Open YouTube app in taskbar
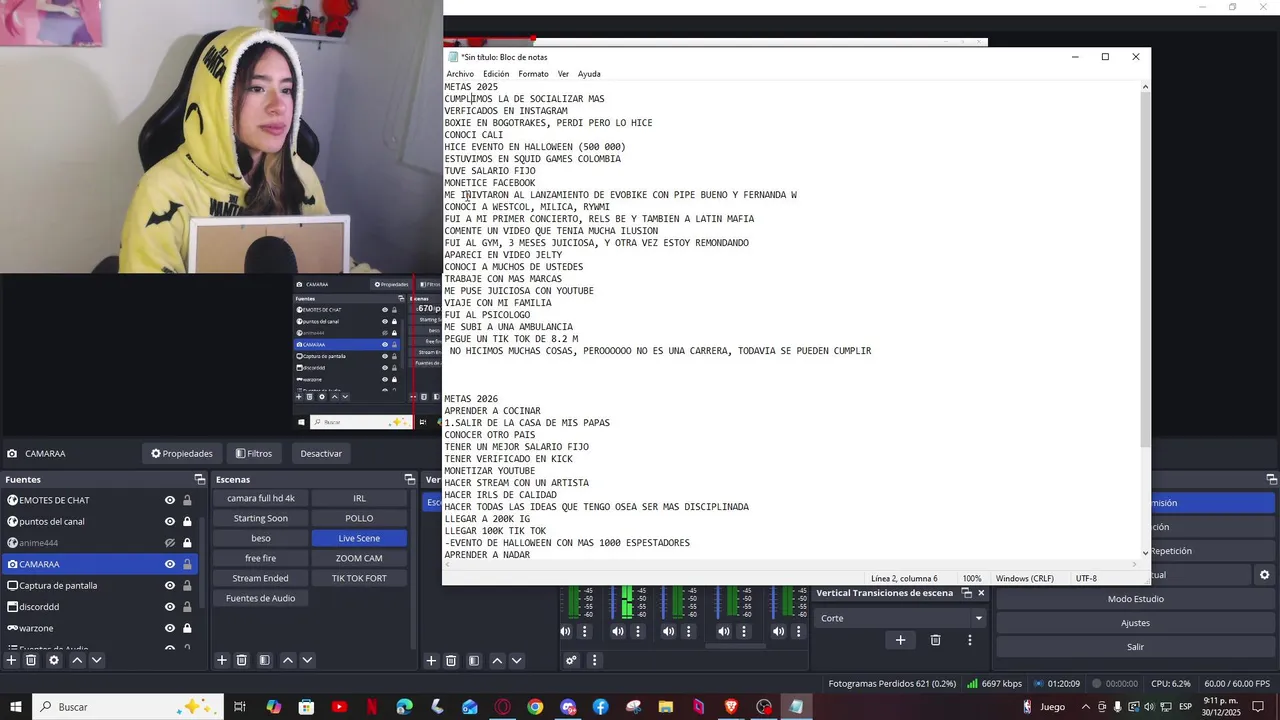The height and width of the screenshot is (720, 1280). [339, 707]
